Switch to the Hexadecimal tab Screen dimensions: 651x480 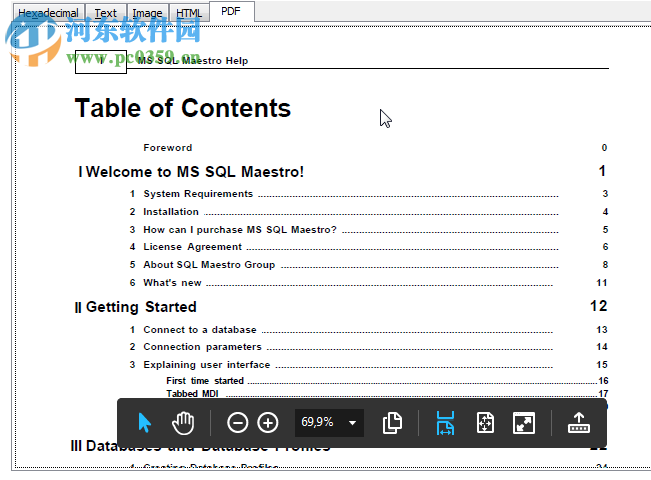[48, 13]
